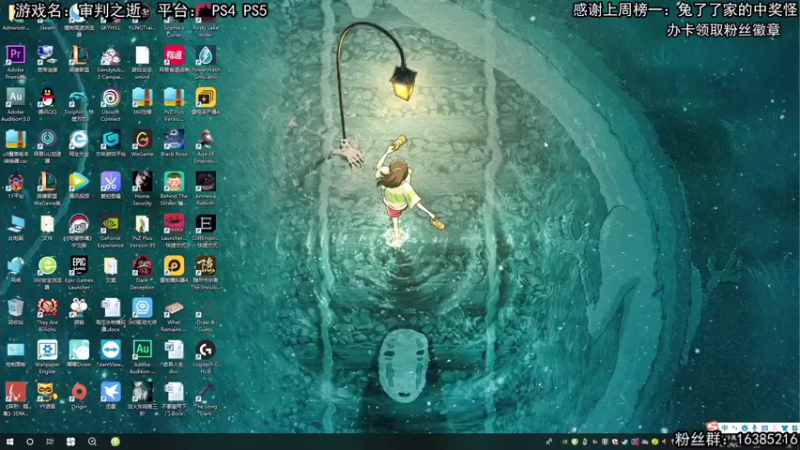
Task: Launch 雷电多开器4 shortcut
Action: (x=205, y=97)
